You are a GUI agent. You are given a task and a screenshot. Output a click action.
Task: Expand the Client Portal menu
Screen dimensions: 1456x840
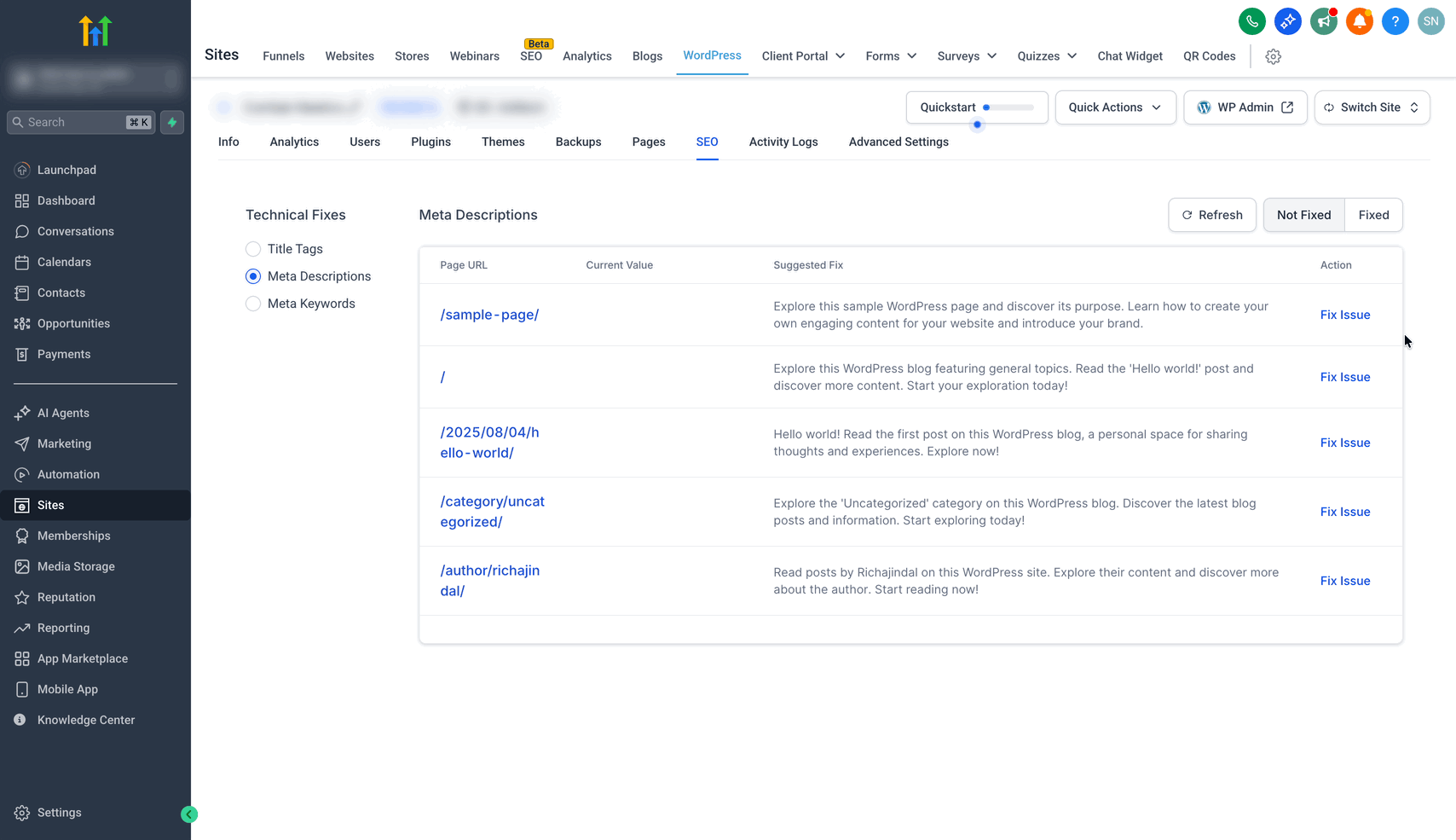(x=803, y=56)
